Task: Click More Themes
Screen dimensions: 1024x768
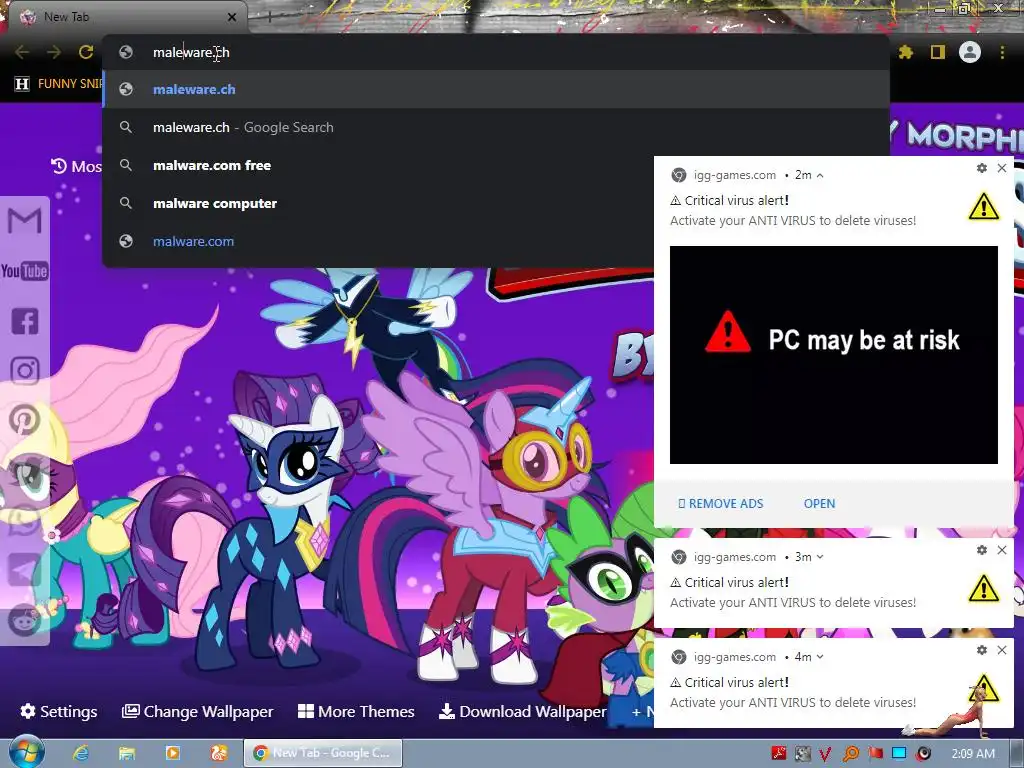Action: (356, 711)
